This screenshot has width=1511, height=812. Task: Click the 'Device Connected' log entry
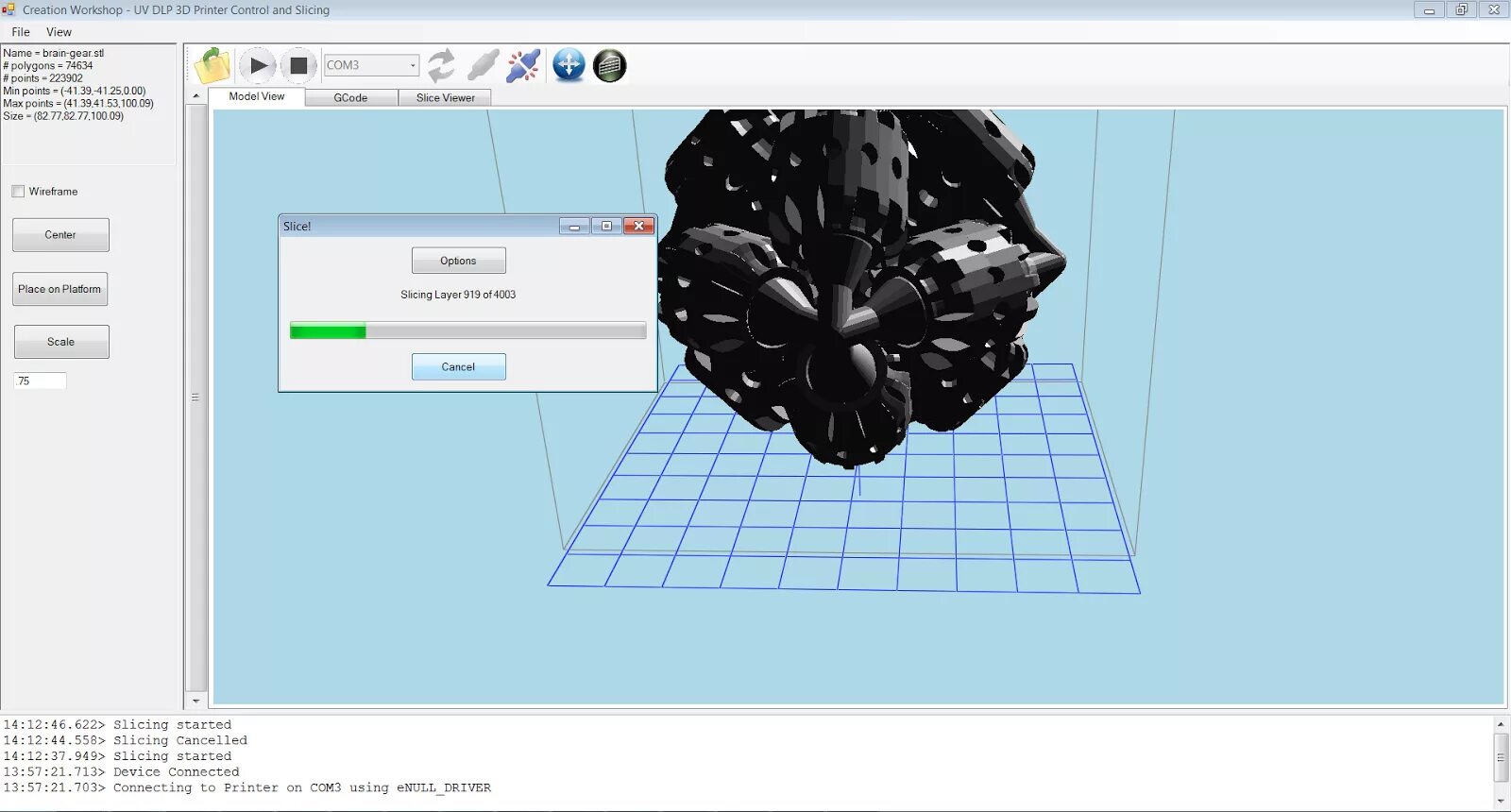121,772
